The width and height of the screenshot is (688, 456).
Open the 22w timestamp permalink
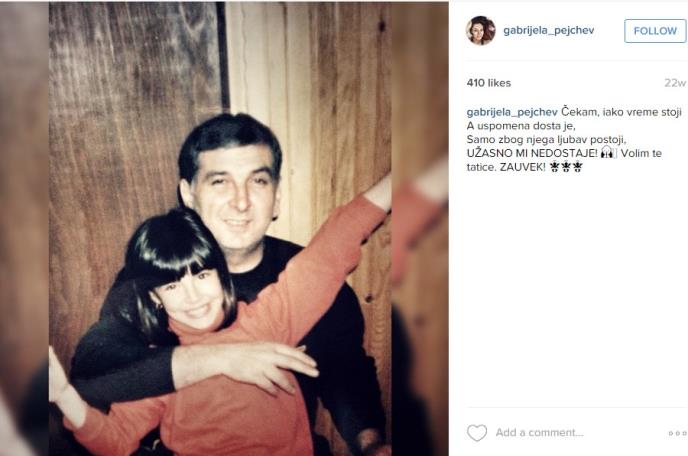675,83
